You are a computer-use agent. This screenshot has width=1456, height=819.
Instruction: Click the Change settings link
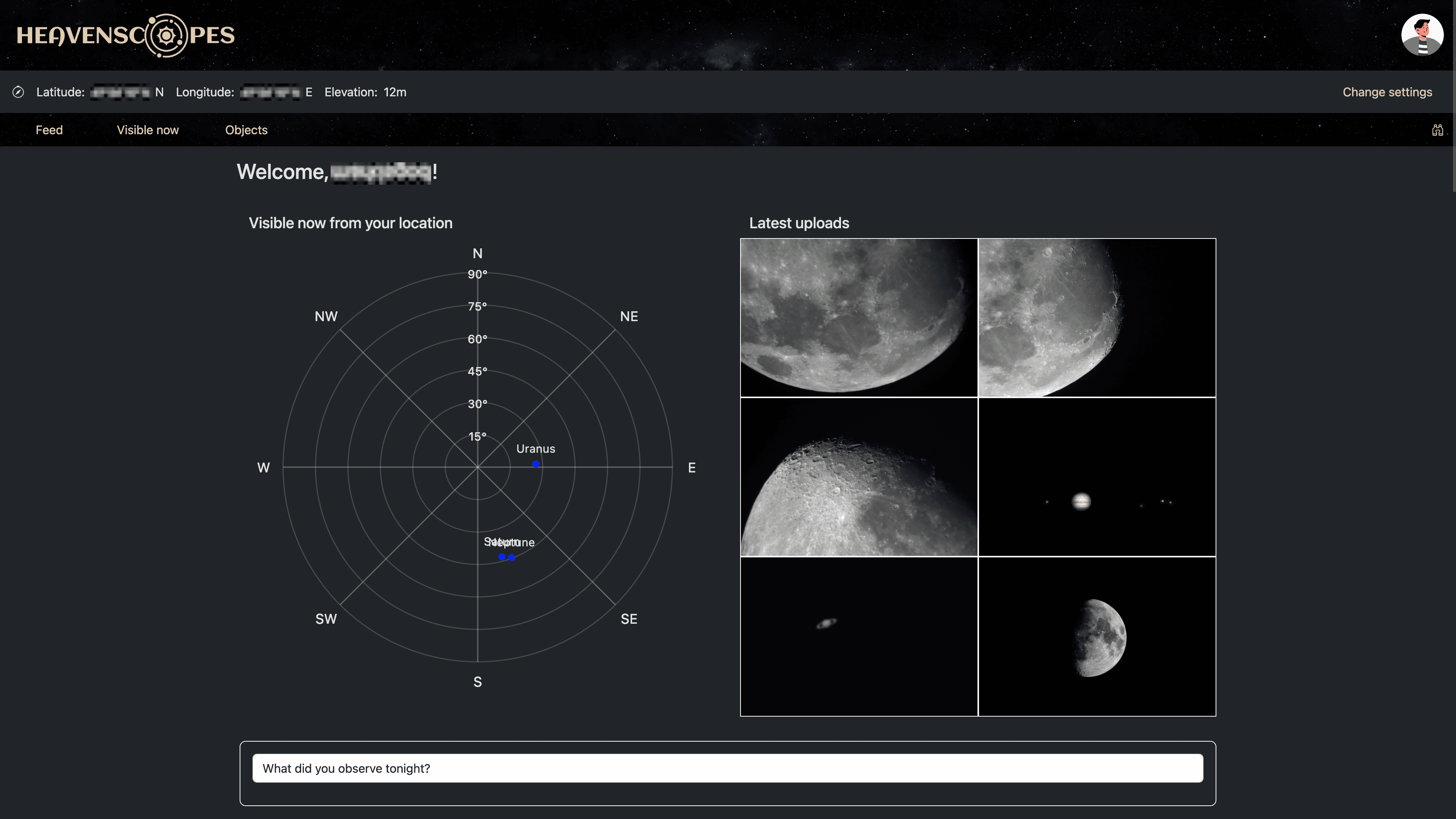pyautogui.click(x=1387, y=92)
